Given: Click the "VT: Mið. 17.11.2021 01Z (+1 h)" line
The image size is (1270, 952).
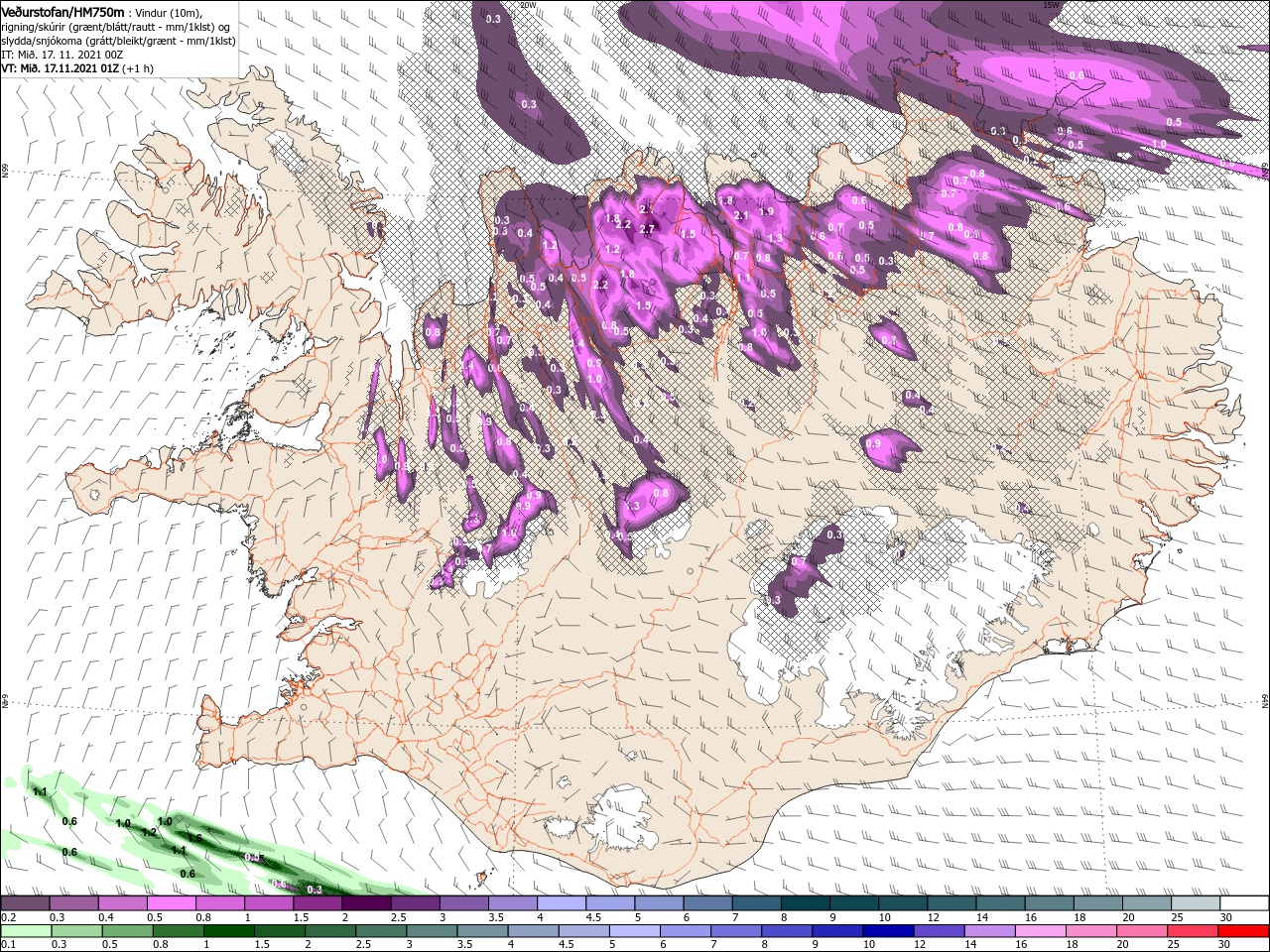Looking at the screenshot, I should pyautogui.click(x=77, y=68).
